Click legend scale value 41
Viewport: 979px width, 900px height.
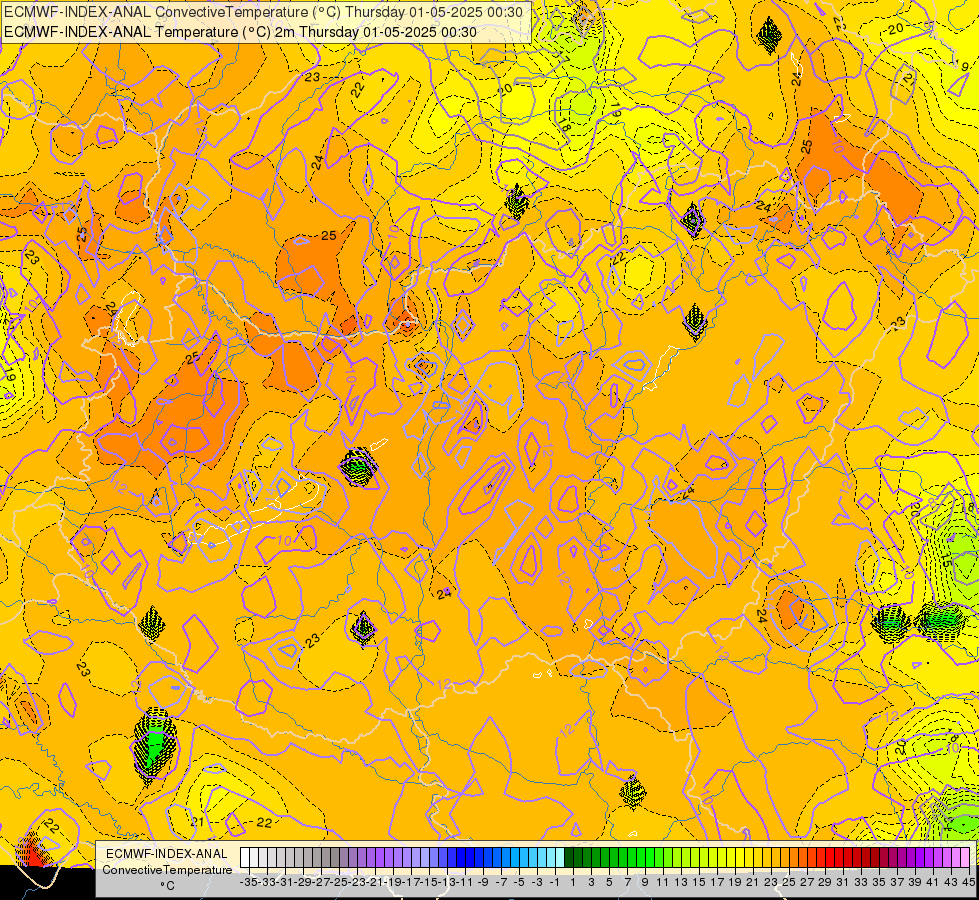(x=933, y=882)
